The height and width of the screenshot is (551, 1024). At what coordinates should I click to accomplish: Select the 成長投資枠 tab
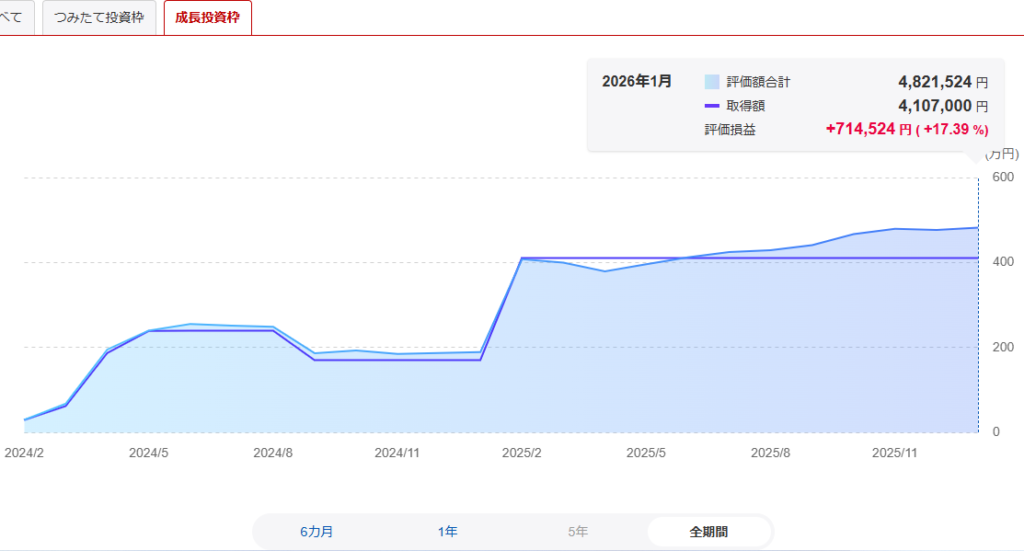pos(207,18)
